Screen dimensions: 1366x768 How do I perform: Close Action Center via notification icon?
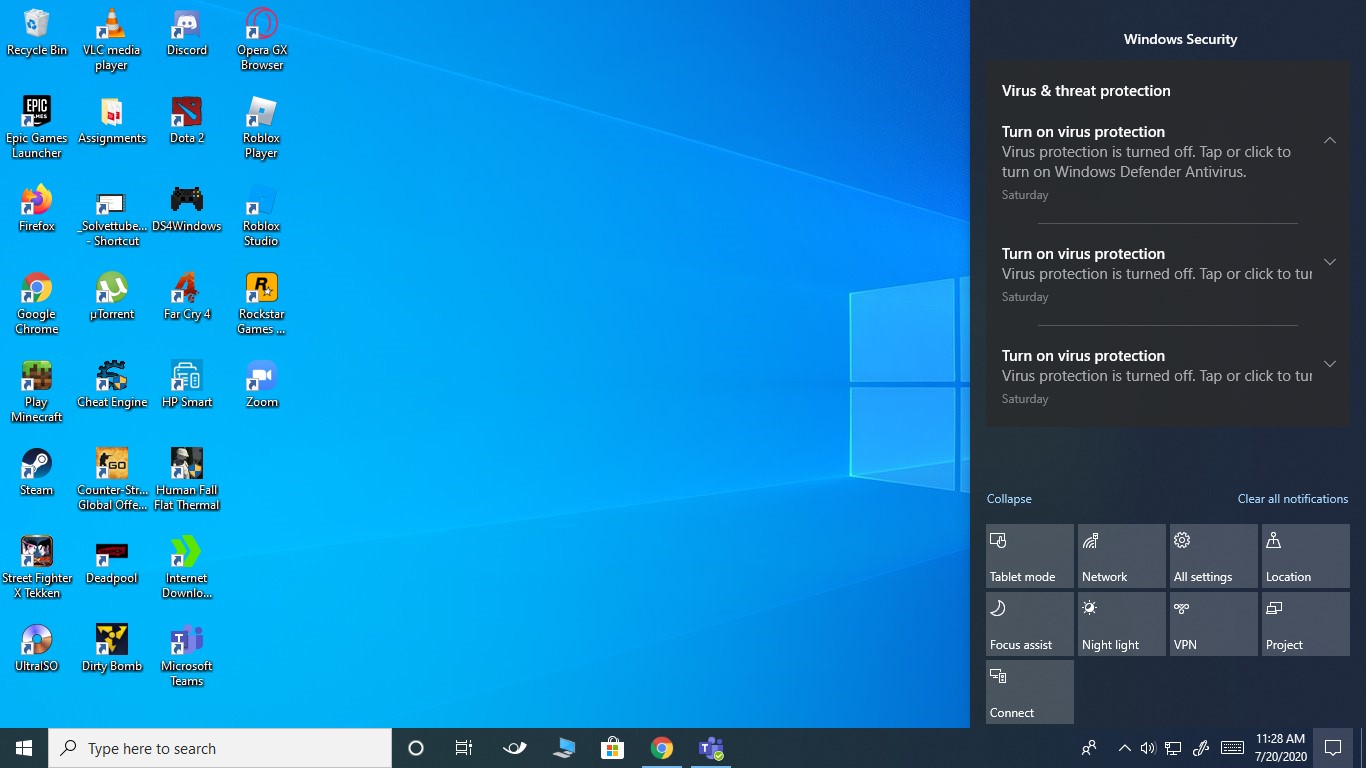[1333, 748]
